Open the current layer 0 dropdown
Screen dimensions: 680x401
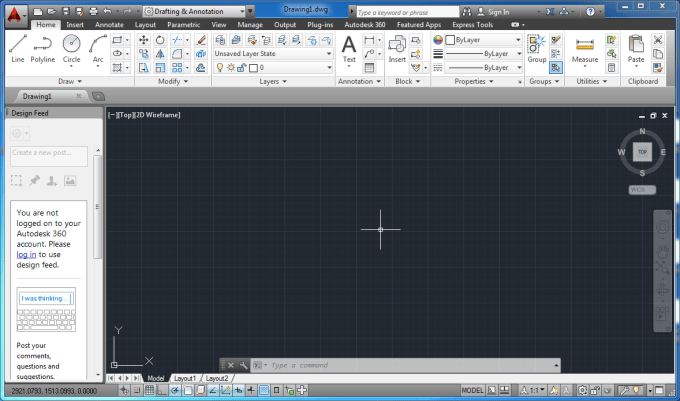[273, 68]
